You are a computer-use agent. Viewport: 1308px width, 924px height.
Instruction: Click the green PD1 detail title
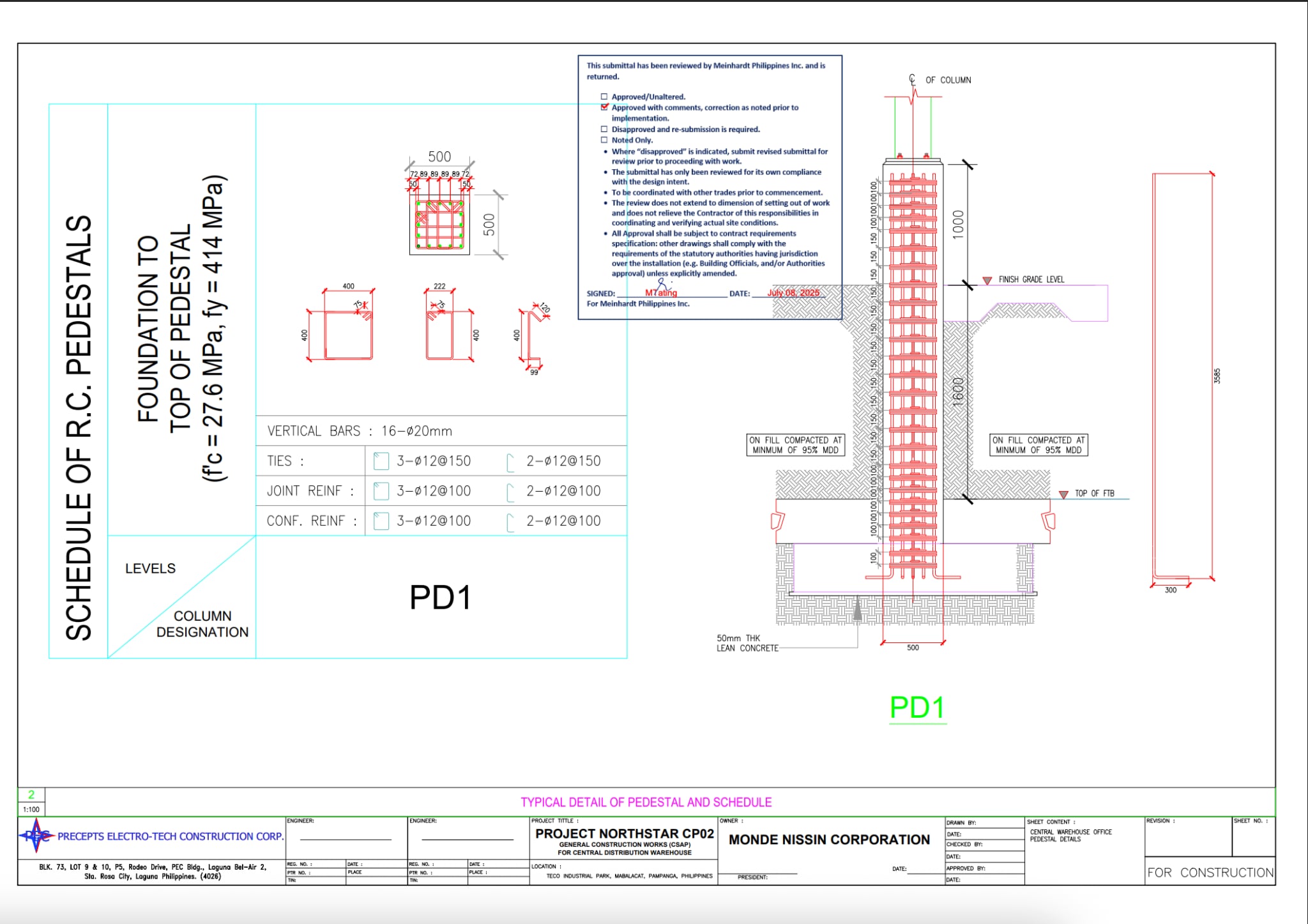(x=916, y=708)
